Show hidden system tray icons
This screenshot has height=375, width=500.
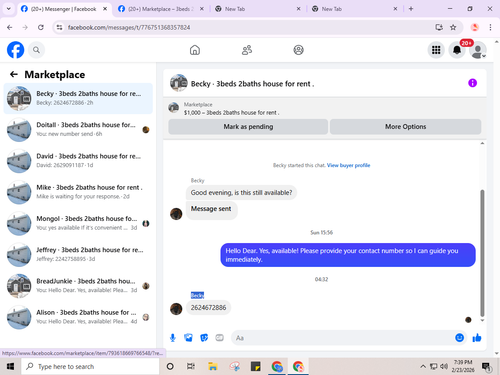point(423,367)
